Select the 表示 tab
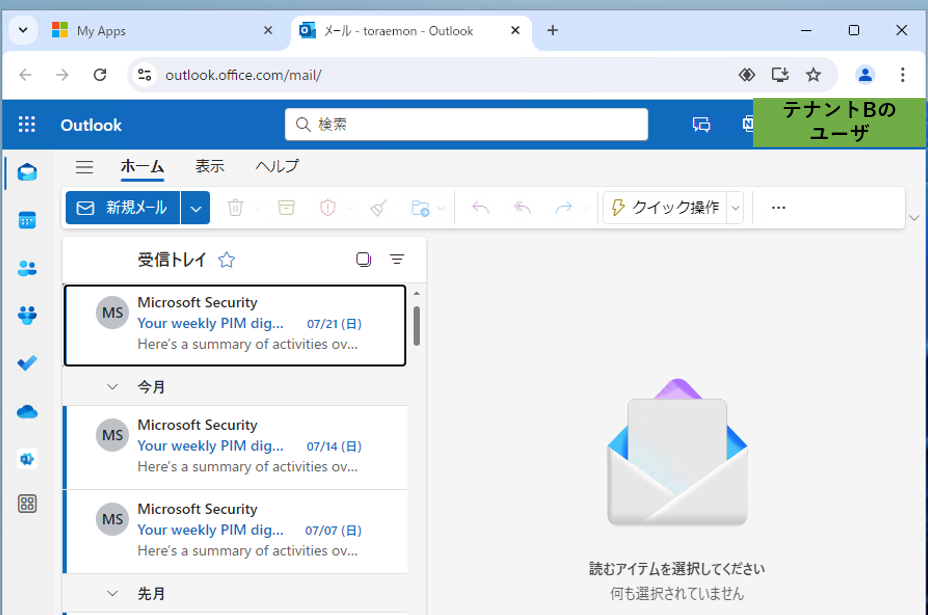 pos(210,166)
